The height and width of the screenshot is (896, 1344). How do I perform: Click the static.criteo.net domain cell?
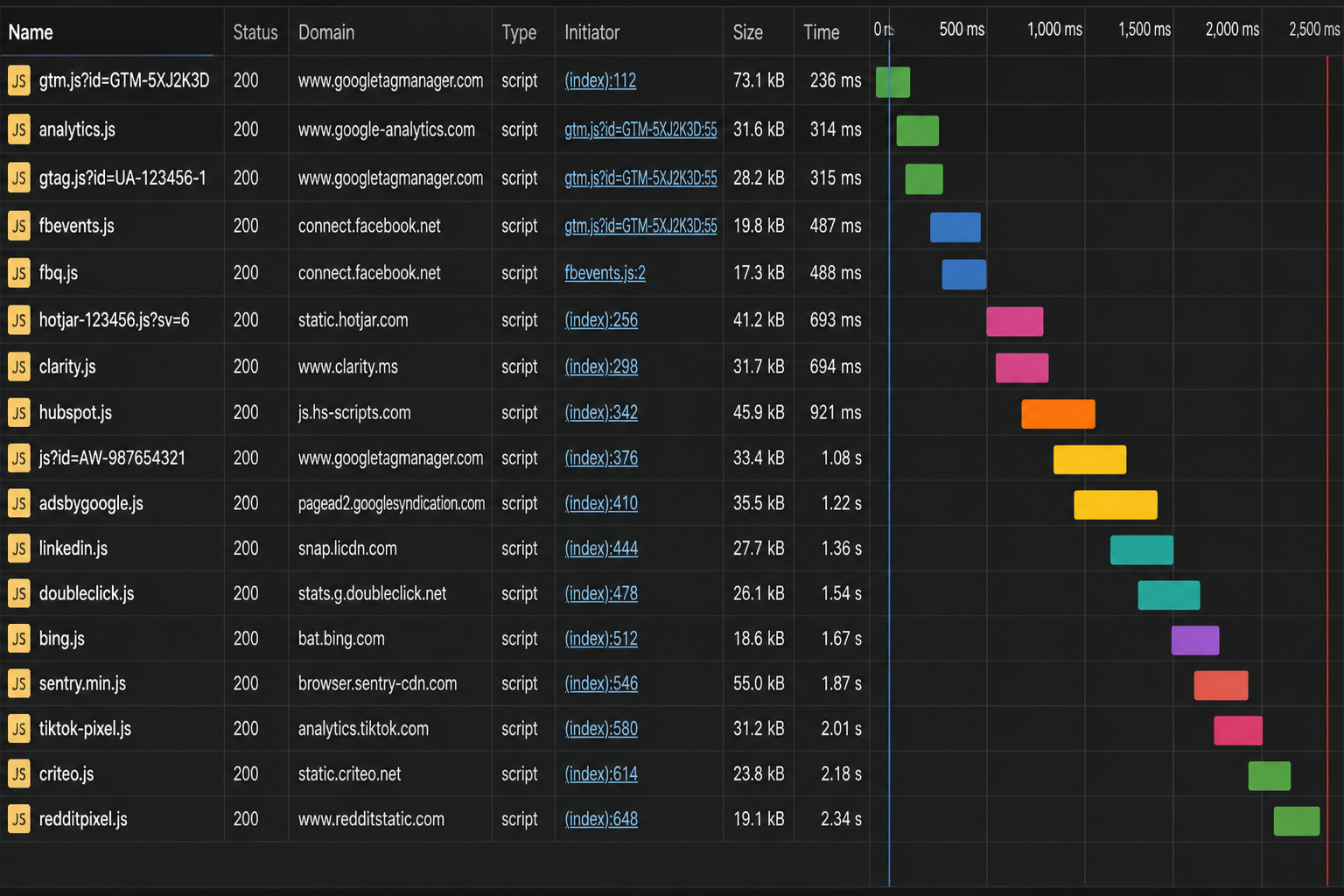tap(349, 774)
